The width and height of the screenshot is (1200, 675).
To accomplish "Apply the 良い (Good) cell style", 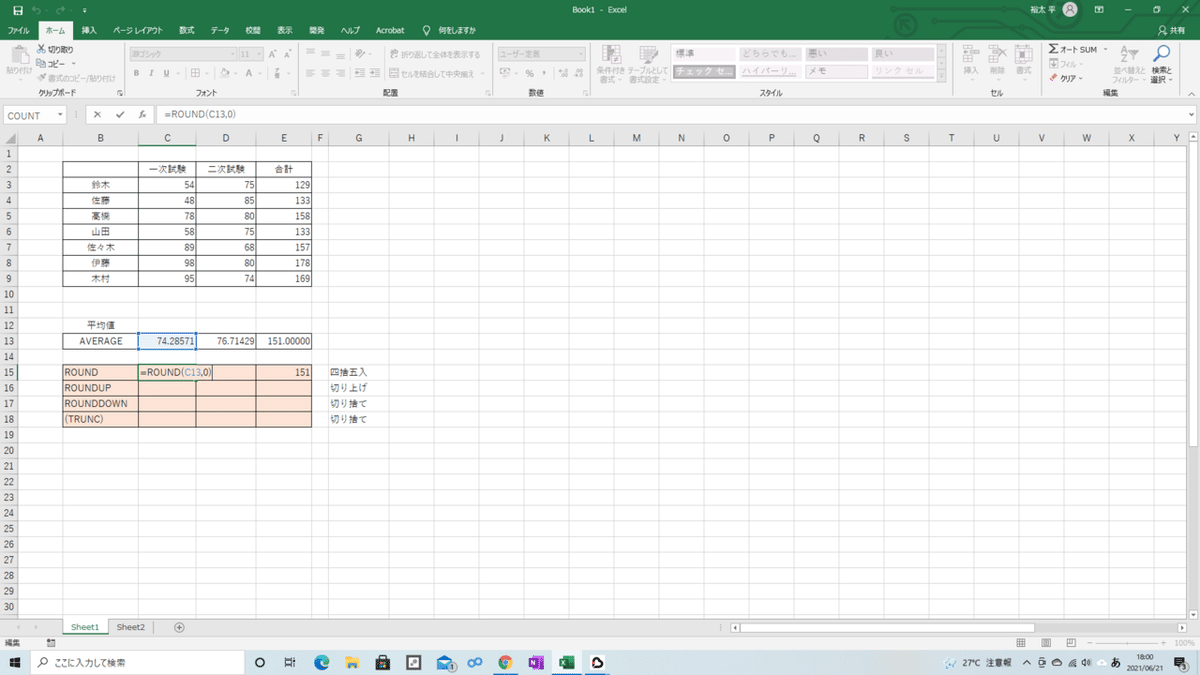I will tap(902, 53).
